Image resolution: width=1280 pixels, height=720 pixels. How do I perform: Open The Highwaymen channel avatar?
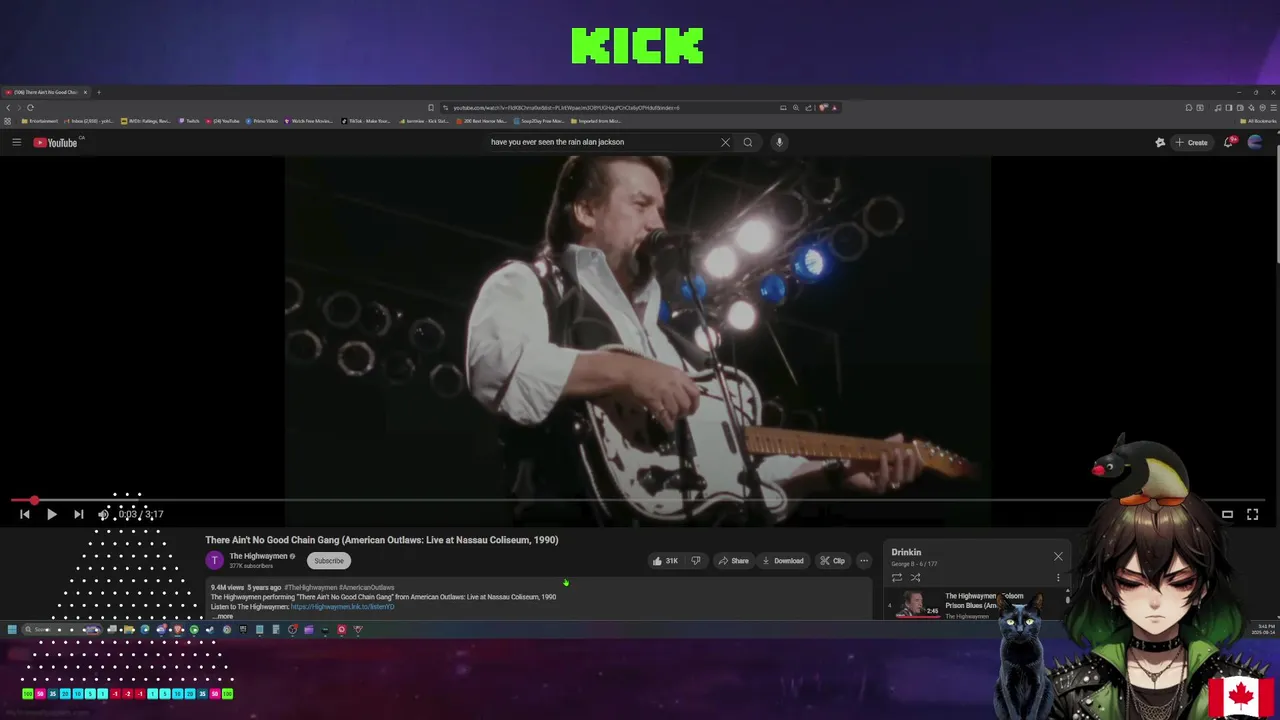pyautogui.click(x=214, y=560)
